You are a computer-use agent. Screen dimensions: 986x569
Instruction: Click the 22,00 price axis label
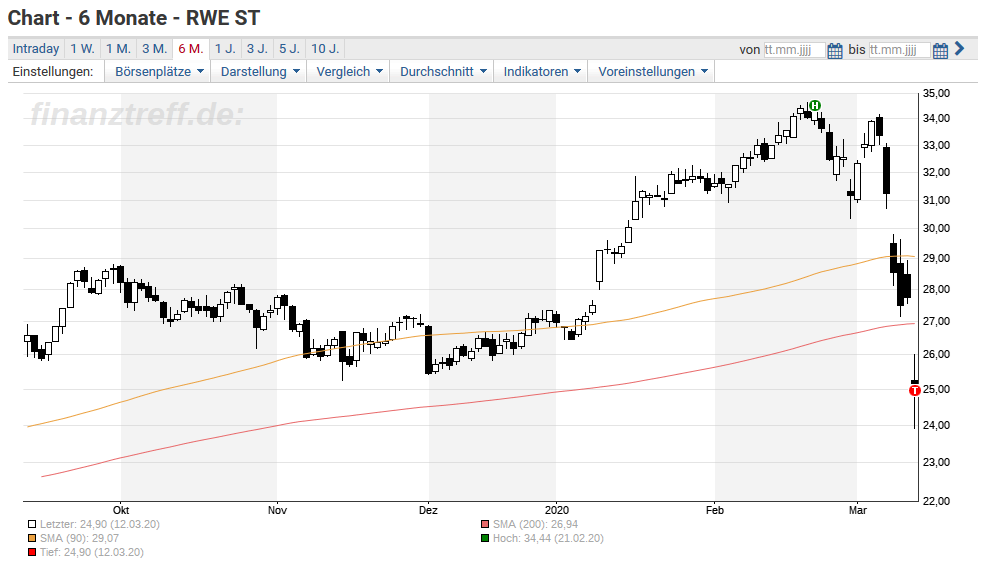coord(936,501)
